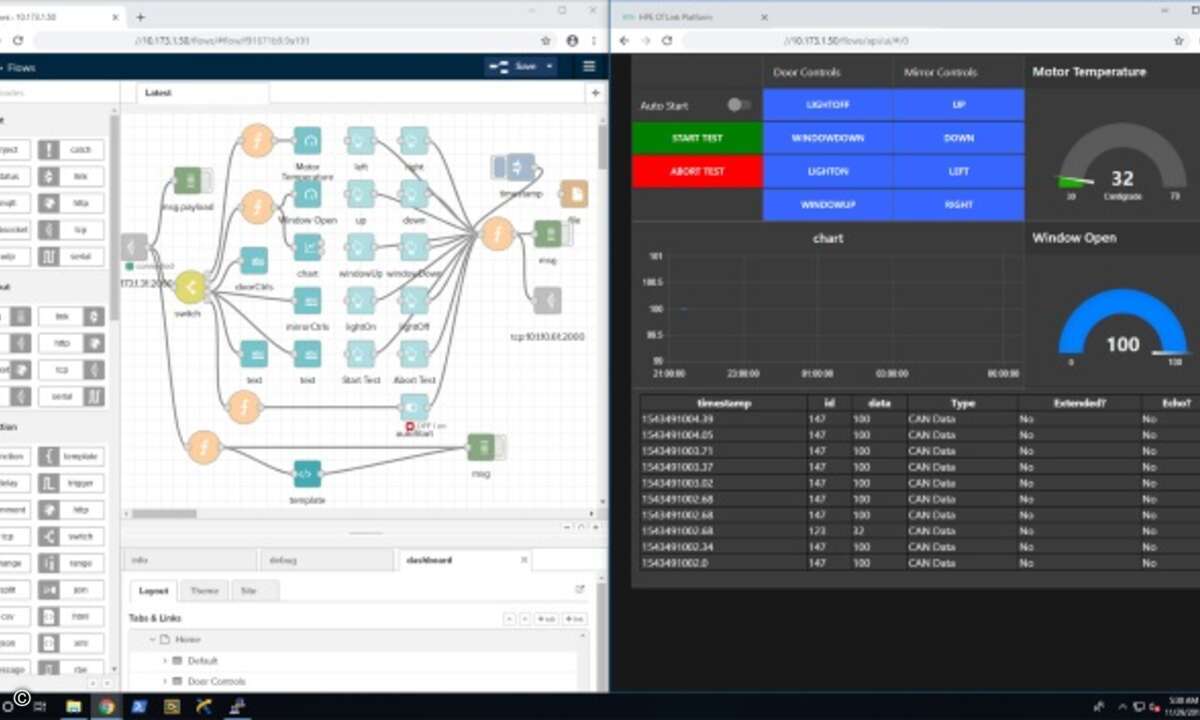Expand the Default group in dashboard tree
Image resolution: width=1200 pixels, height=720 pixels.
point(165,660)
